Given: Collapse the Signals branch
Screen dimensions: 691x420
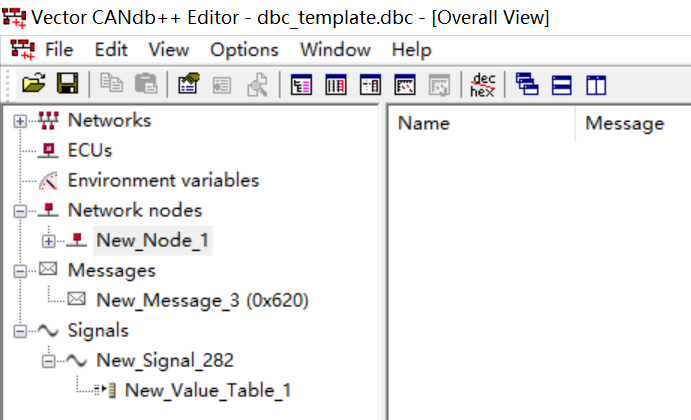Looking at the screenshot, I should point(20,331).
